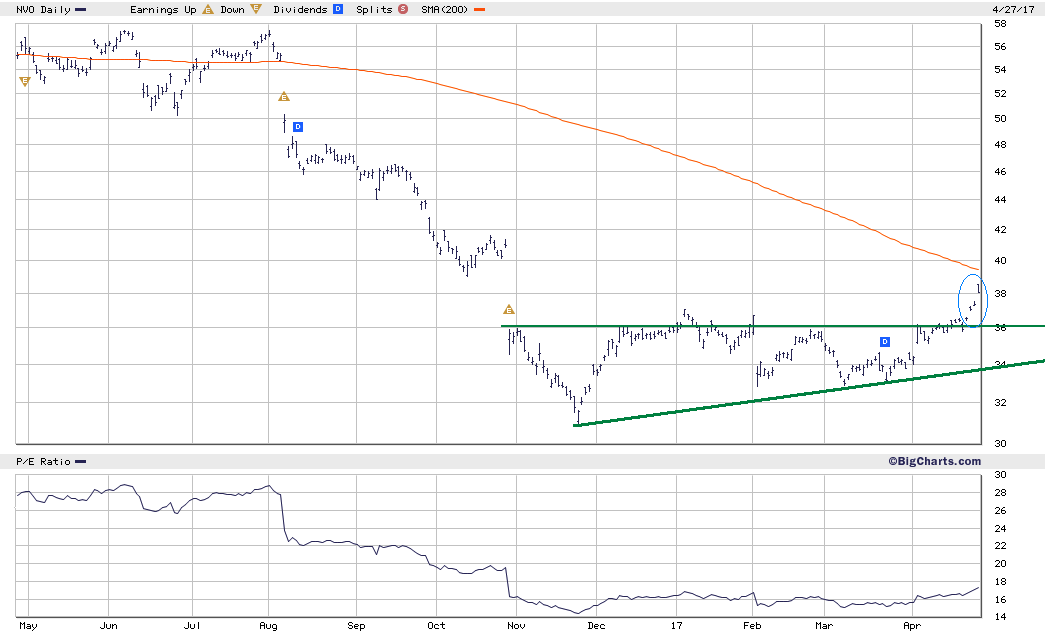Select the dividend D marker in August
Image resolution: width=1045 pixels, height=635 pixels.
(x=298, y=127)
